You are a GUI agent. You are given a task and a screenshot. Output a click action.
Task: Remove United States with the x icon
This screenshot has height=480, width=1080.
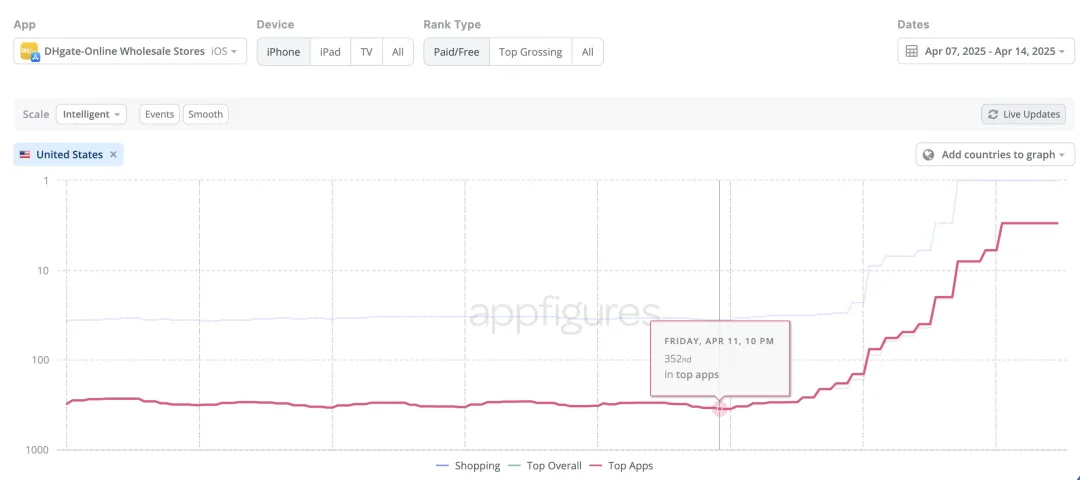click(x=113, y=155)
